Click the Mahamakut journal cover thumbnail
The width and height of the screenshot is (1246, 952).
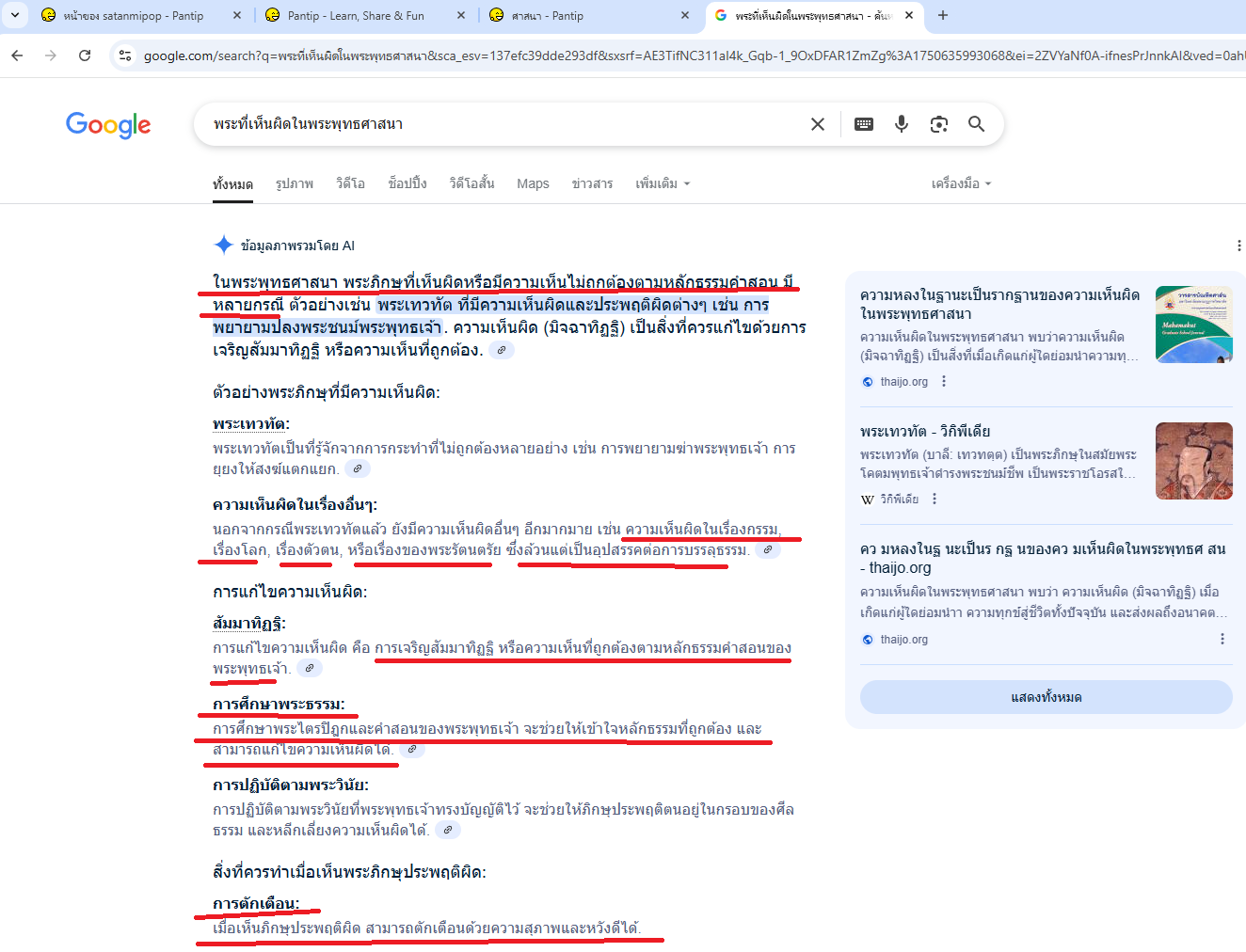point(1194,325)
